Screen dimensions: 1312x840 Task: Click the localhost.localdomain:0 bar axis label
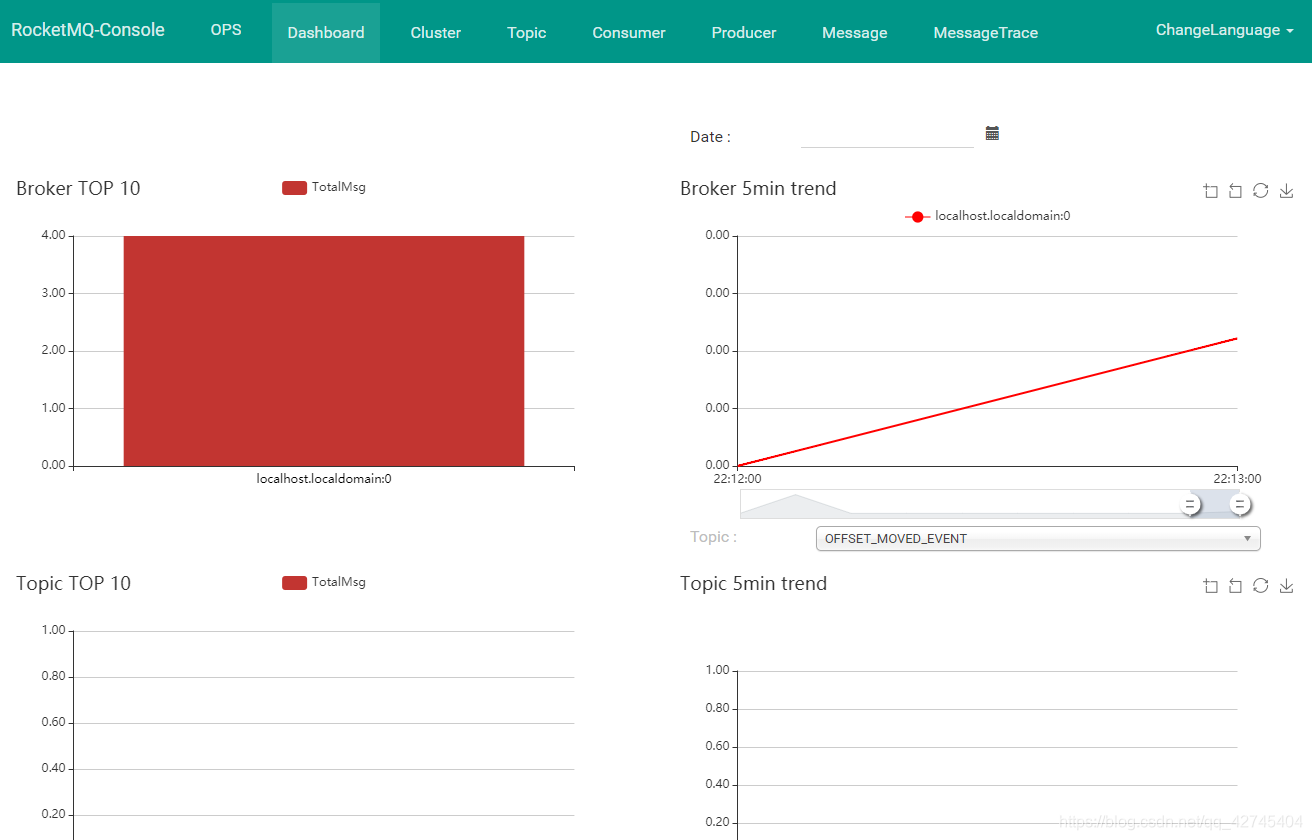tap(324, 479)
